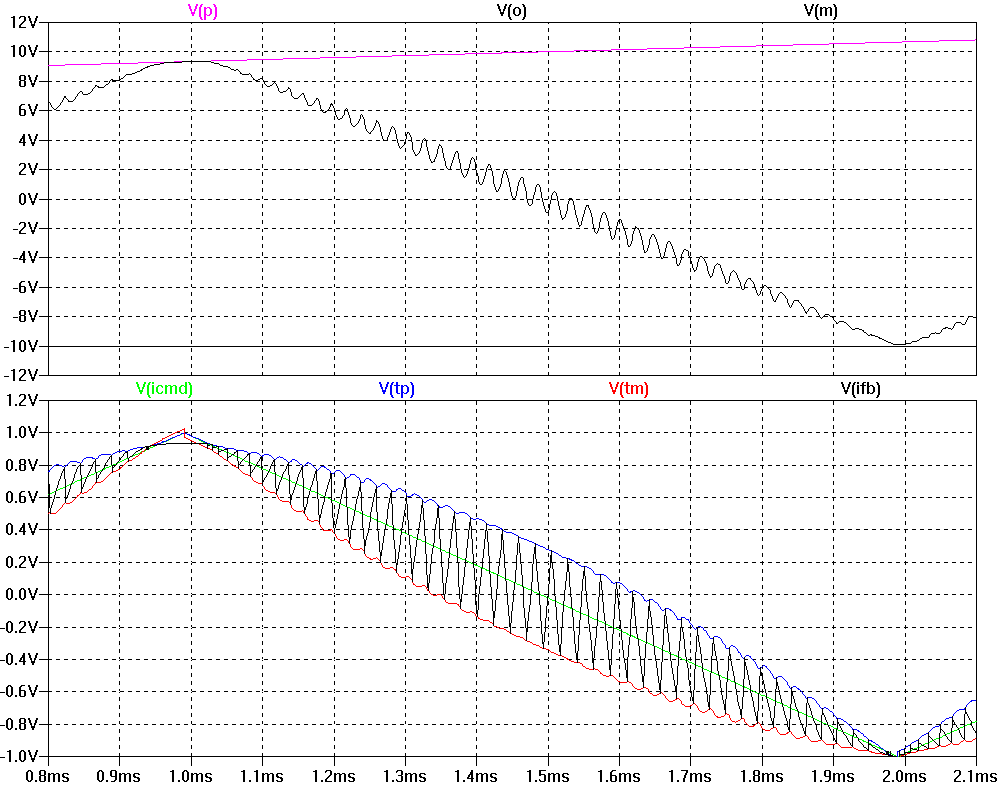The image size is (999, 788).
Task: Click the 10V axis label in upper plot
Action: coord(24,52)
